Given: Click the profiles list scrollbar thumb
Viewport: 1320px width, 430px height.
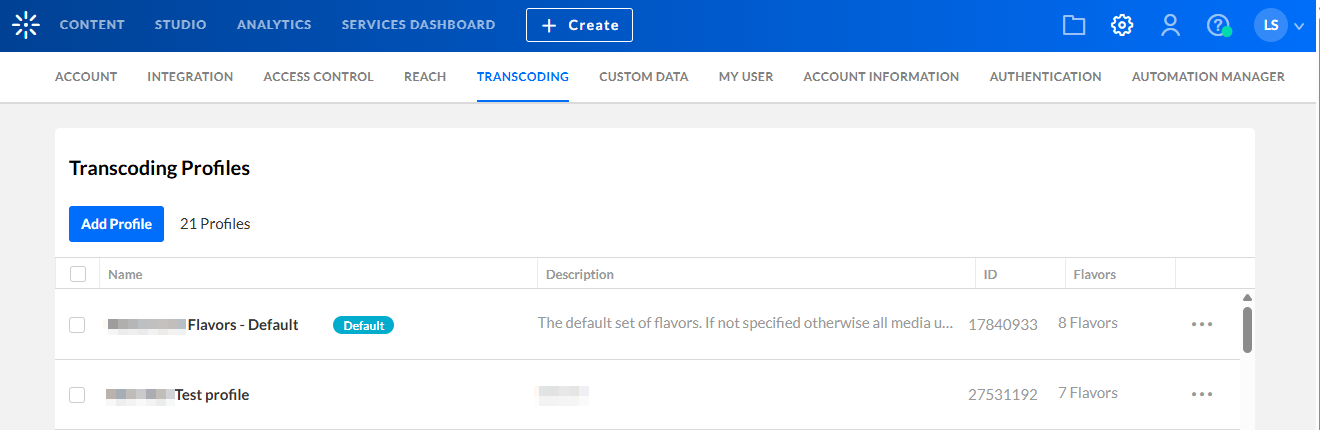Looking at the screenshot, I should (x=1247, y=329).
